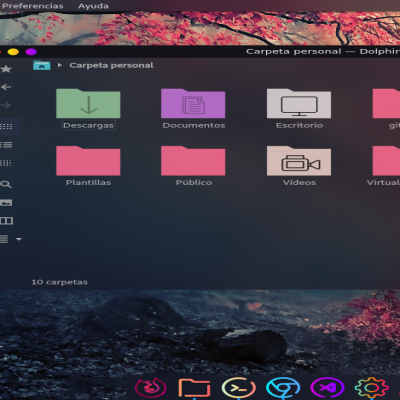Toggle split view icon
Image resolution: width=400 pixels, height=400 pixels.
pyautogui.click(x=6, y=221)
